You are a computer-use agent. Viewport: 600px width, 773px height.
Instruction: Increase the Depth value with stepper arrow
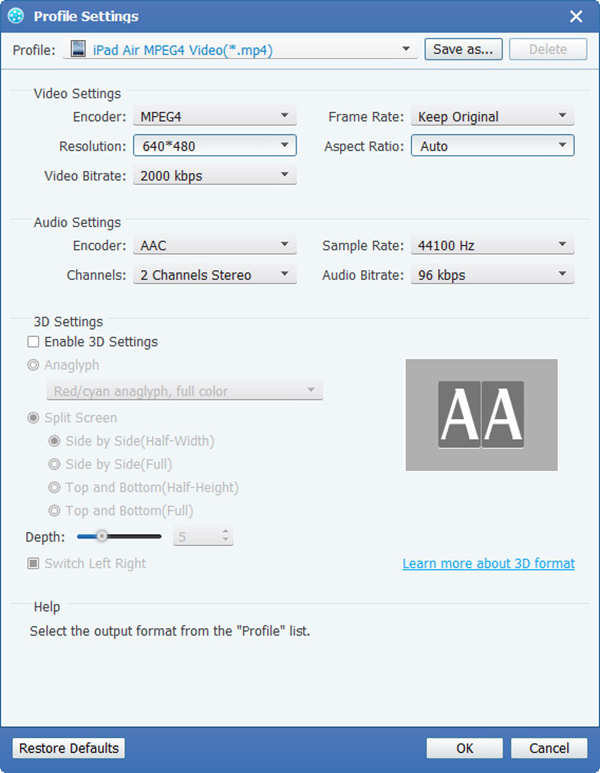point(226,532)
